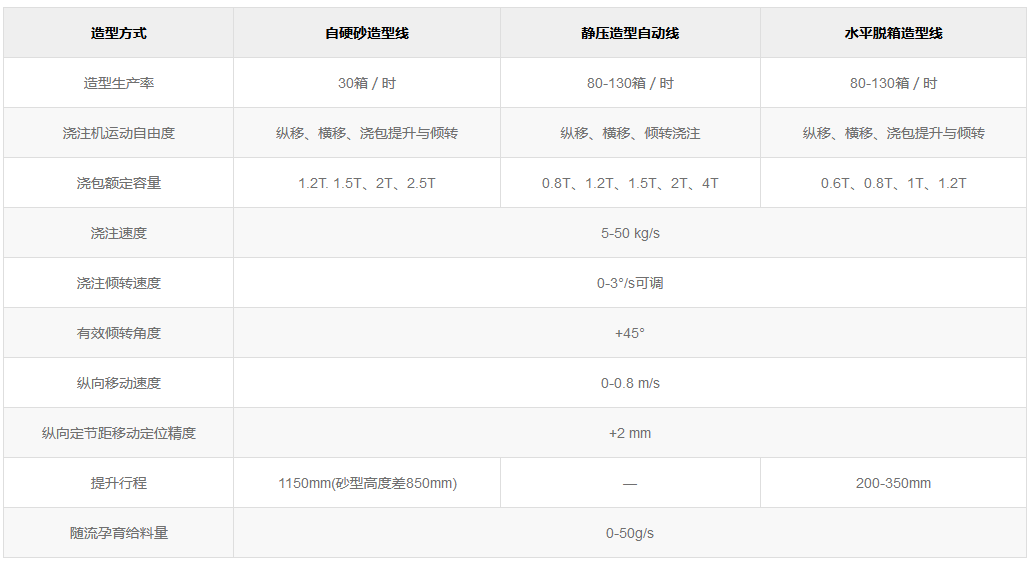1035x564 pixels.
Task: Select the 纵移、横移、倾转浇注 cell
Action: click(x=630, y=133)
